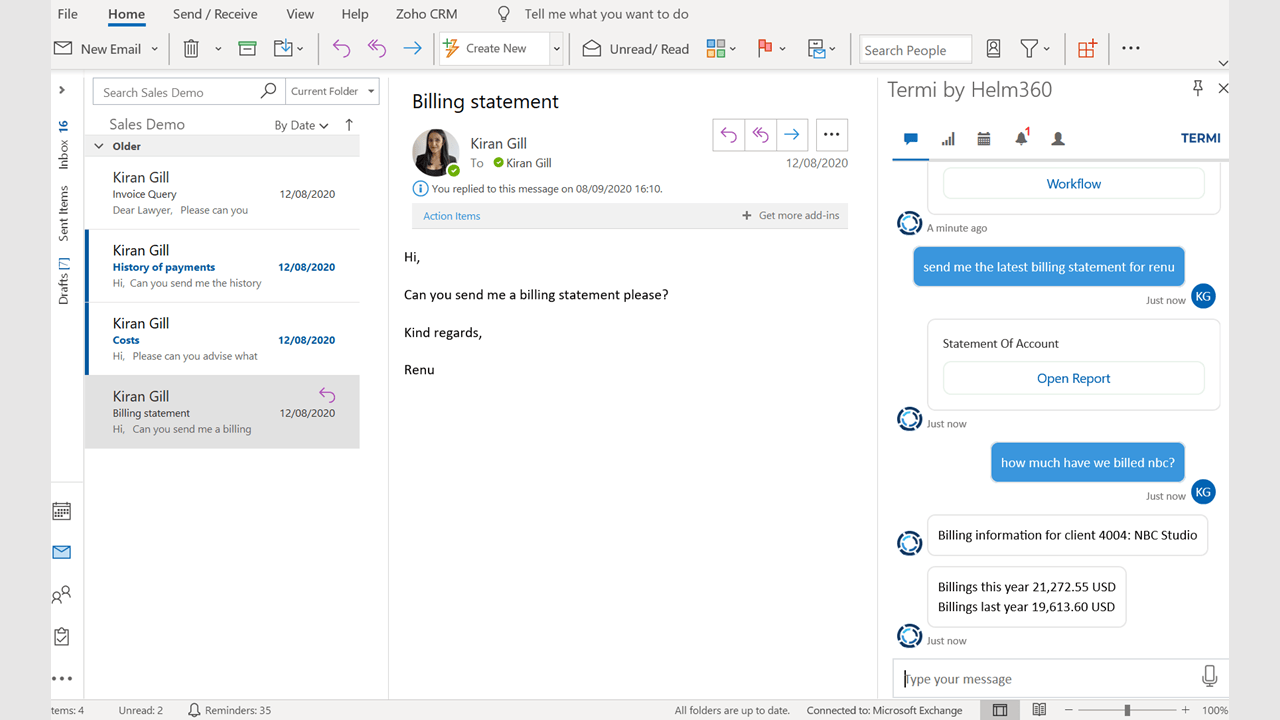Image resolution: width=1280 pixels, height=720 pixels.
Task: Switch to the View tab
Action: 300,14
